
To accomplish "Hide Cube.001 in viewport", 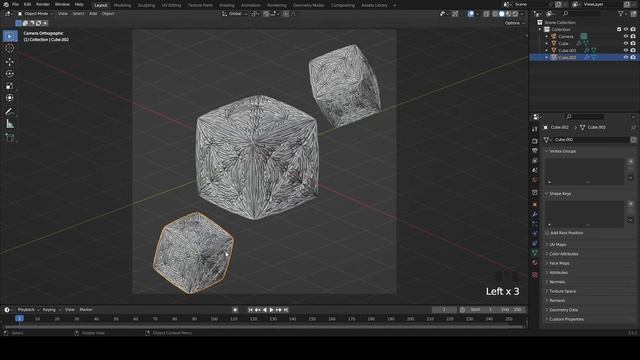I will [626, 50].
